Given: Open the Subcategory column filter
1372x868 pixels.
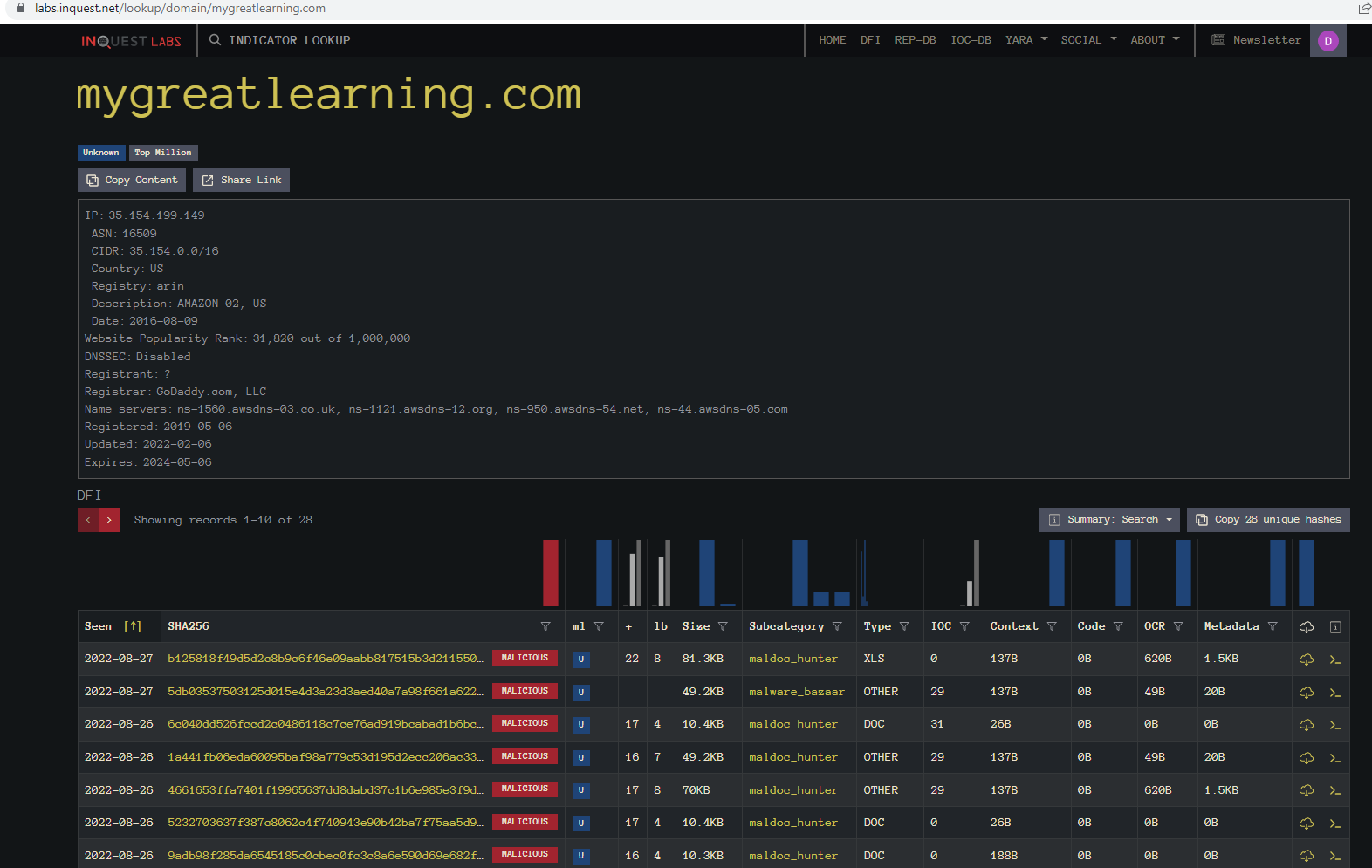Looking at the screenshot, I should click(x=837, y=626).
